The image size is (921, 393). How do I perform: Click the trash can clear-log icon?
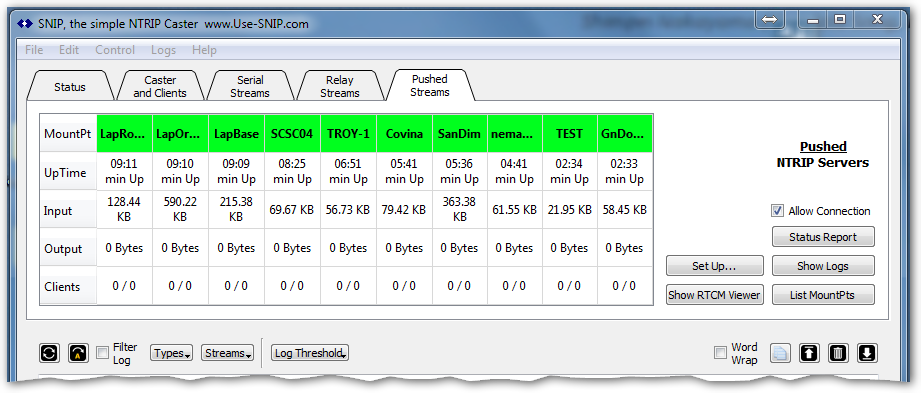838,353
